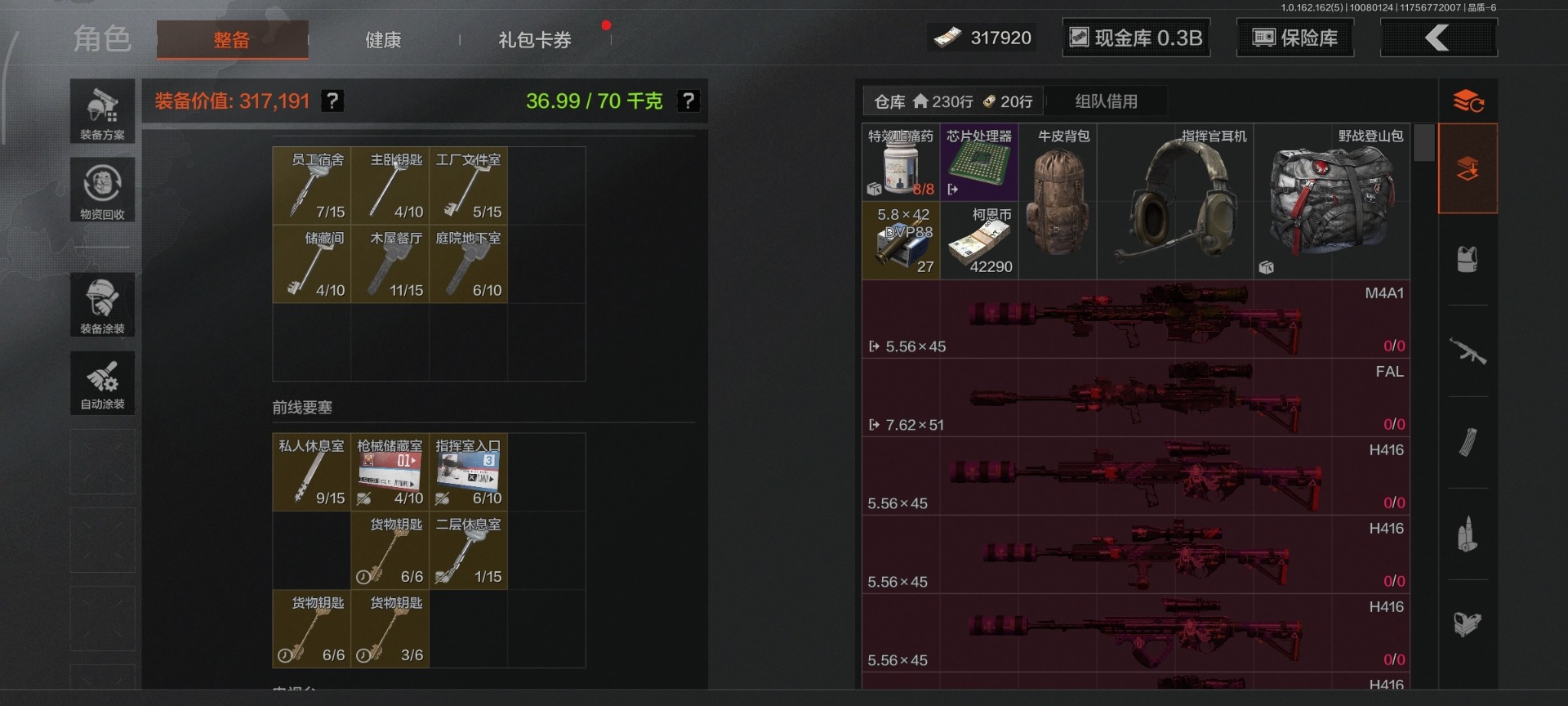Open the 装备涂装 skin icon
This screenshot has width=1568, height=706.
[x=102, y=305]
